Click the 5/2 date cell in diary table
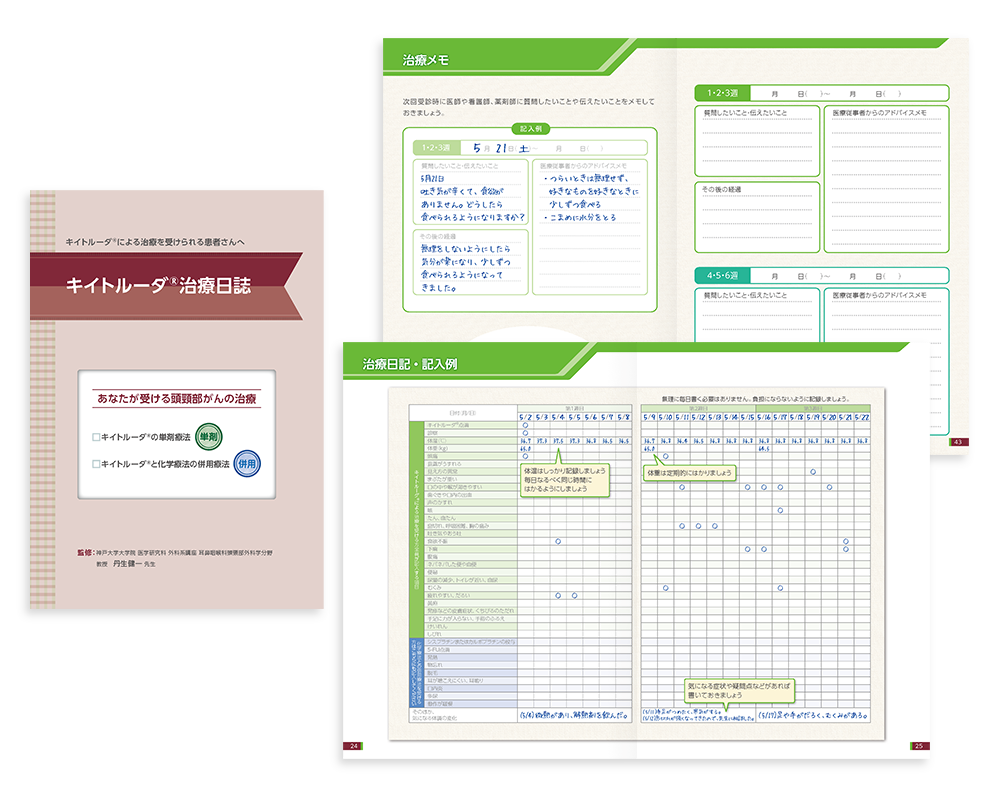This screenshot has height=800, width=1000. click(x=526, y=417)
